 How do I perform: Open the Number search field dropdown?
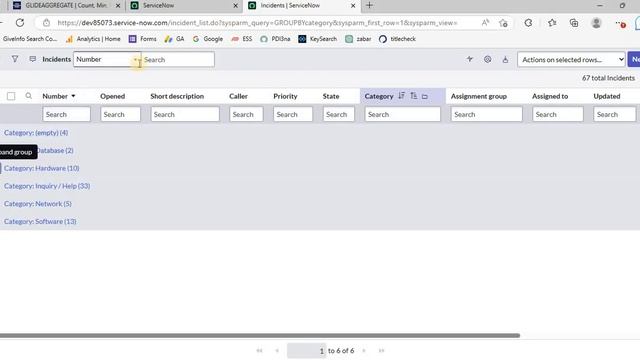coord(107,59)
